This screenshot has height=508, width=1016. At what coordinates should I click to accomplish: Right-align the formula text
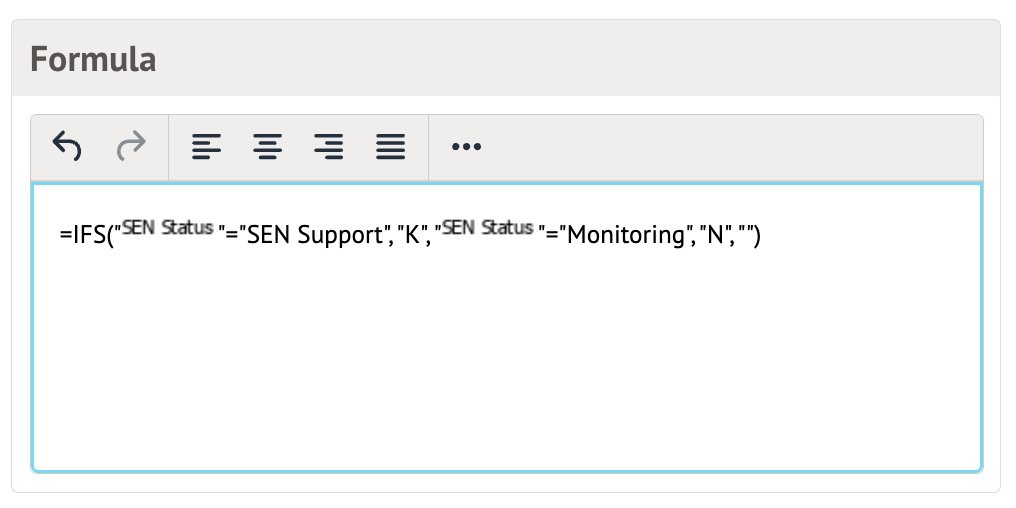click(x=328, y=147)
